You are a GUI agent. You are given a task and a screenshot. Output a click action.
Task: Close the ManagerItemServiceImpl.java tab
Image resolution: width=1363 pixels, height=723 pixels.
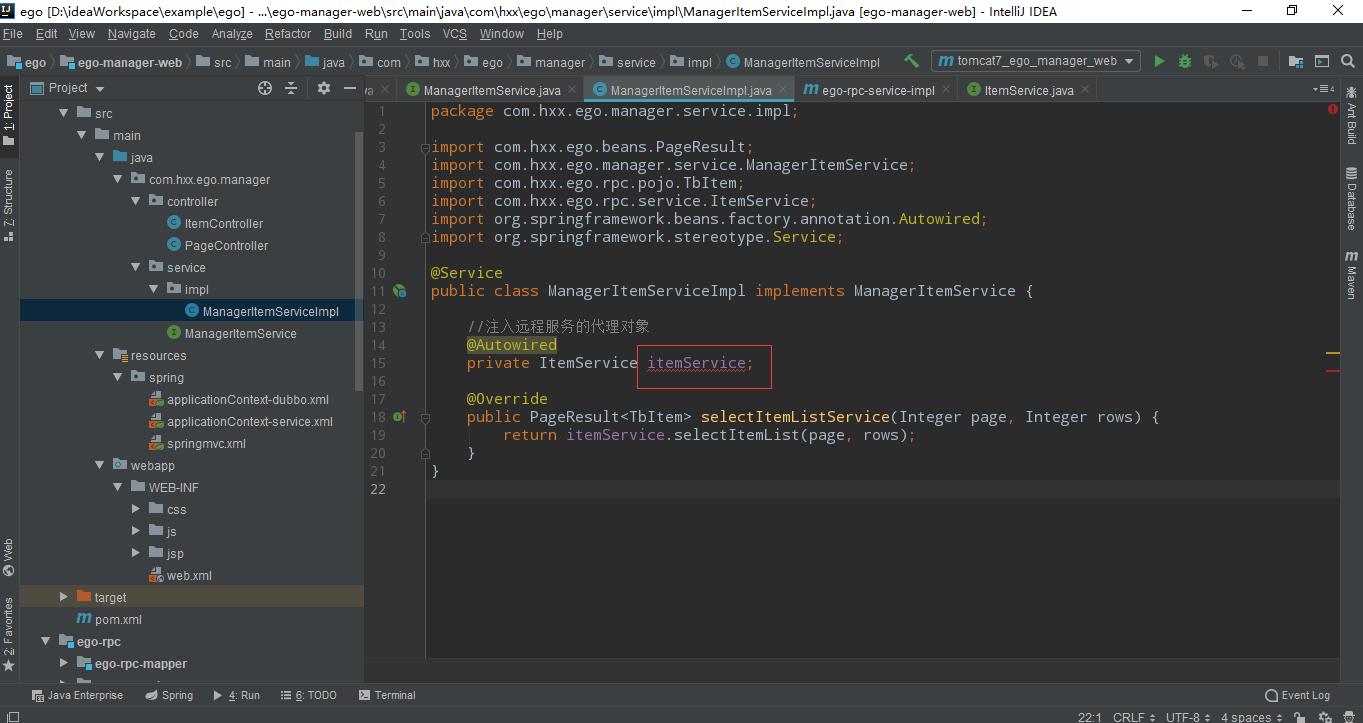coord(784,90)
